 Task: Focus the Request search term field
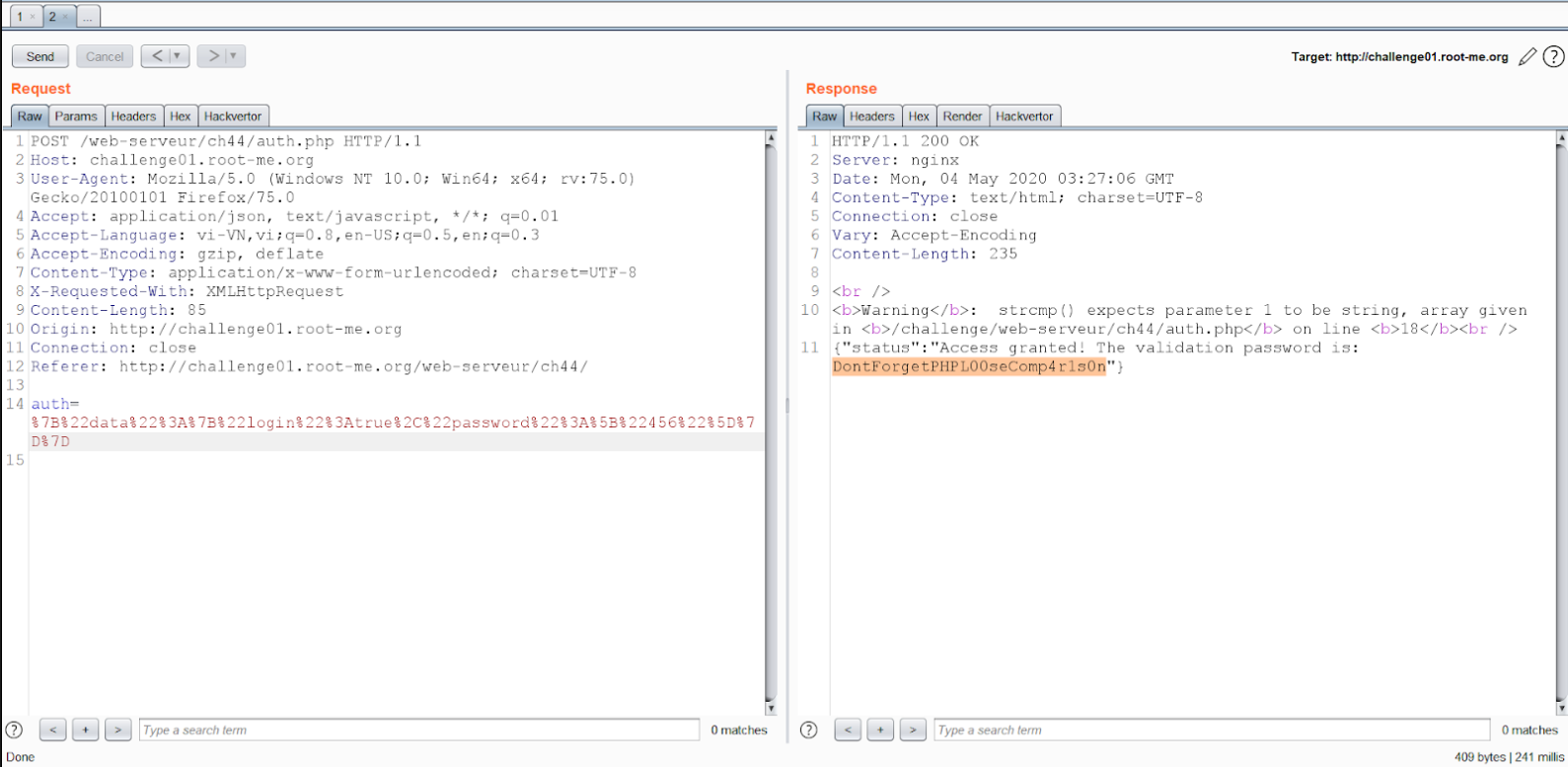[419, 729]
